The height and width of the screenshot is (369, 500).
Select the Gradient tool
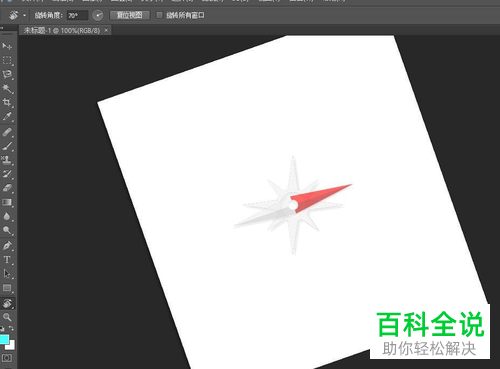pos(7,202)
